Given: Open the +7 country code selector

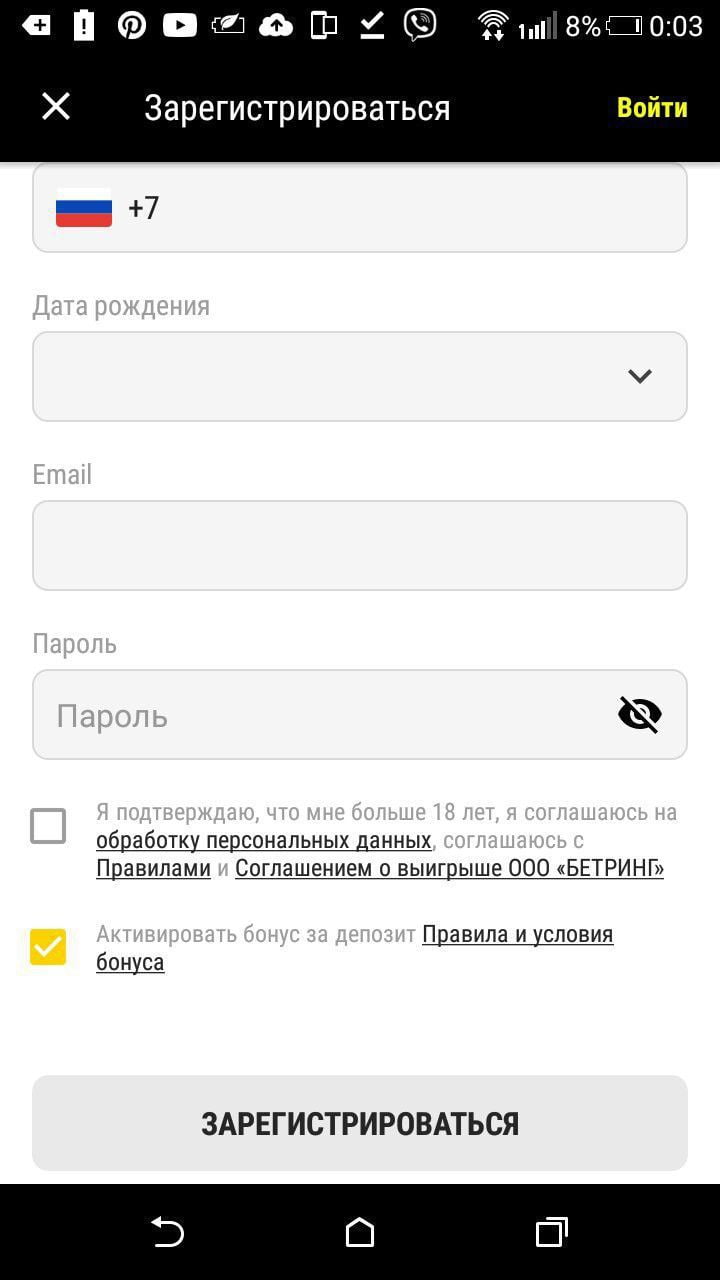Looking at the screenshot, I should 143,207.
